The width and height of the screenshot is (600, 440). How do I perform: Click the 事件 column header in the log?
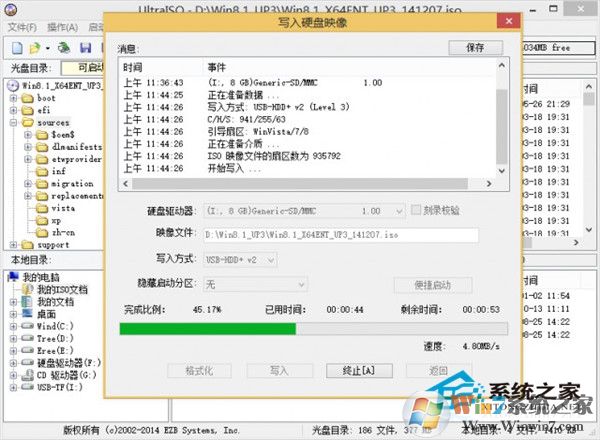pyautogui.click(x=217, y=68)
